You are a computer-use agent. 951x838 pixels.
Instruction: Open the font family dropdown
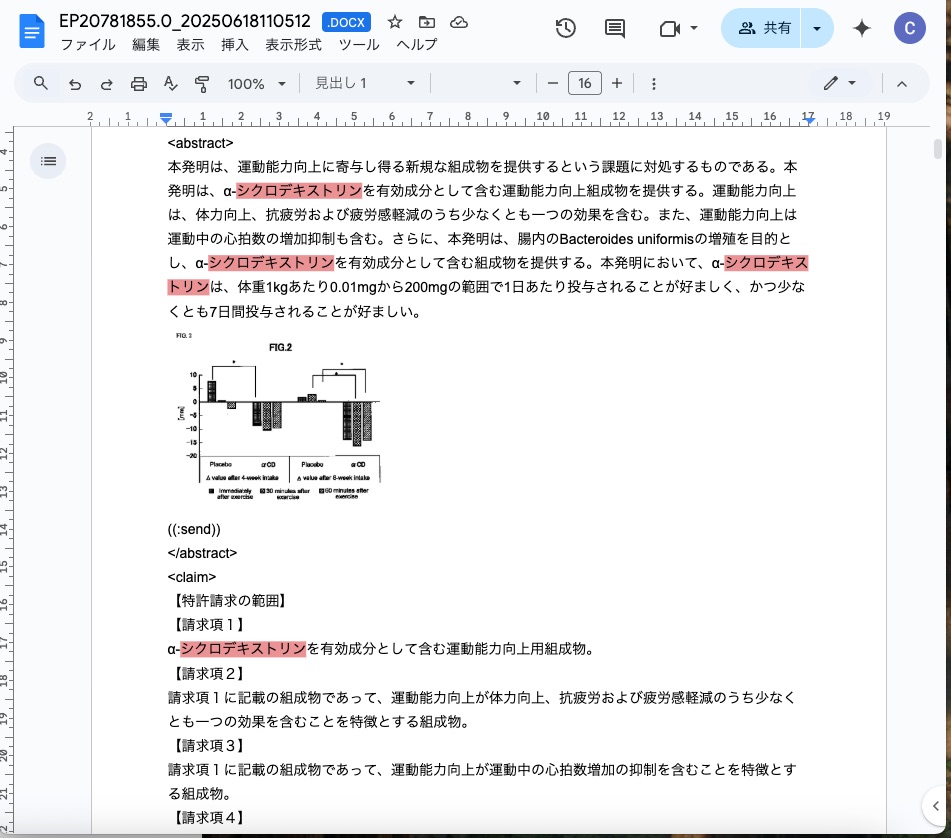tap(478, 83)
